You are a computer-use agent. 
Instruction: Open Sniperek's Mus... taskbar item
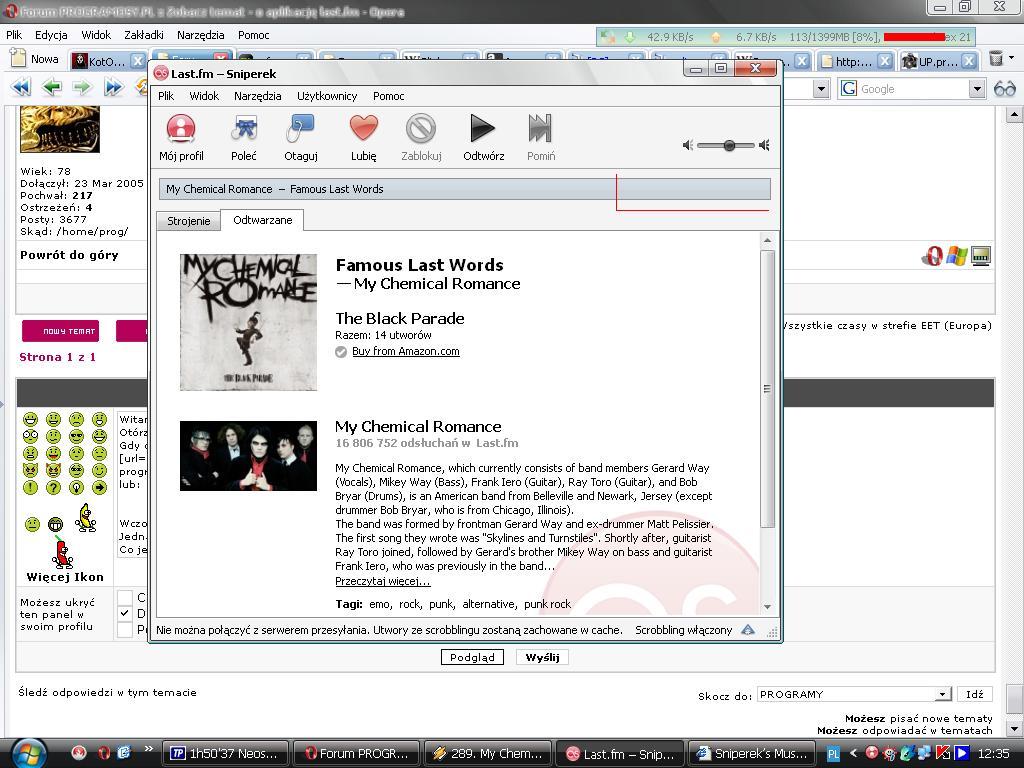click(x=752, y=754)
